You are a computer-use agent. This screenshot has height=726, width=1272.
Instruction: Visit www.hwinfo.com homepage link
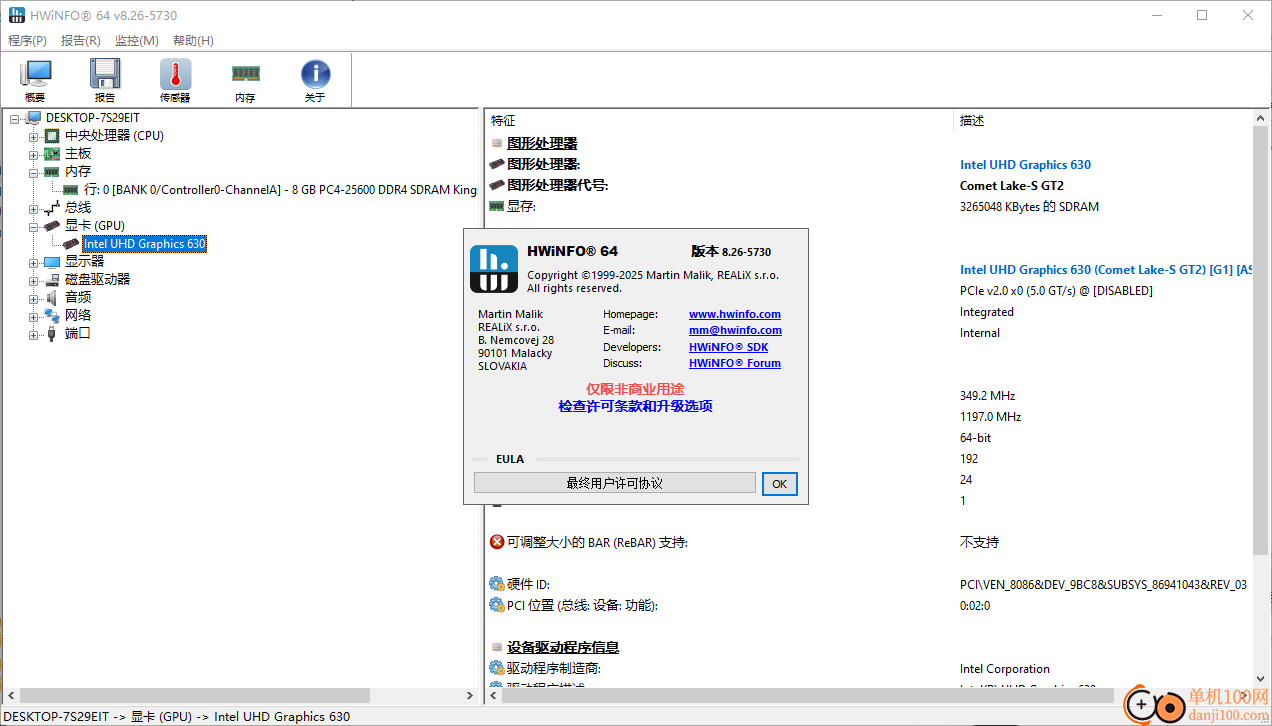point(735,314)
